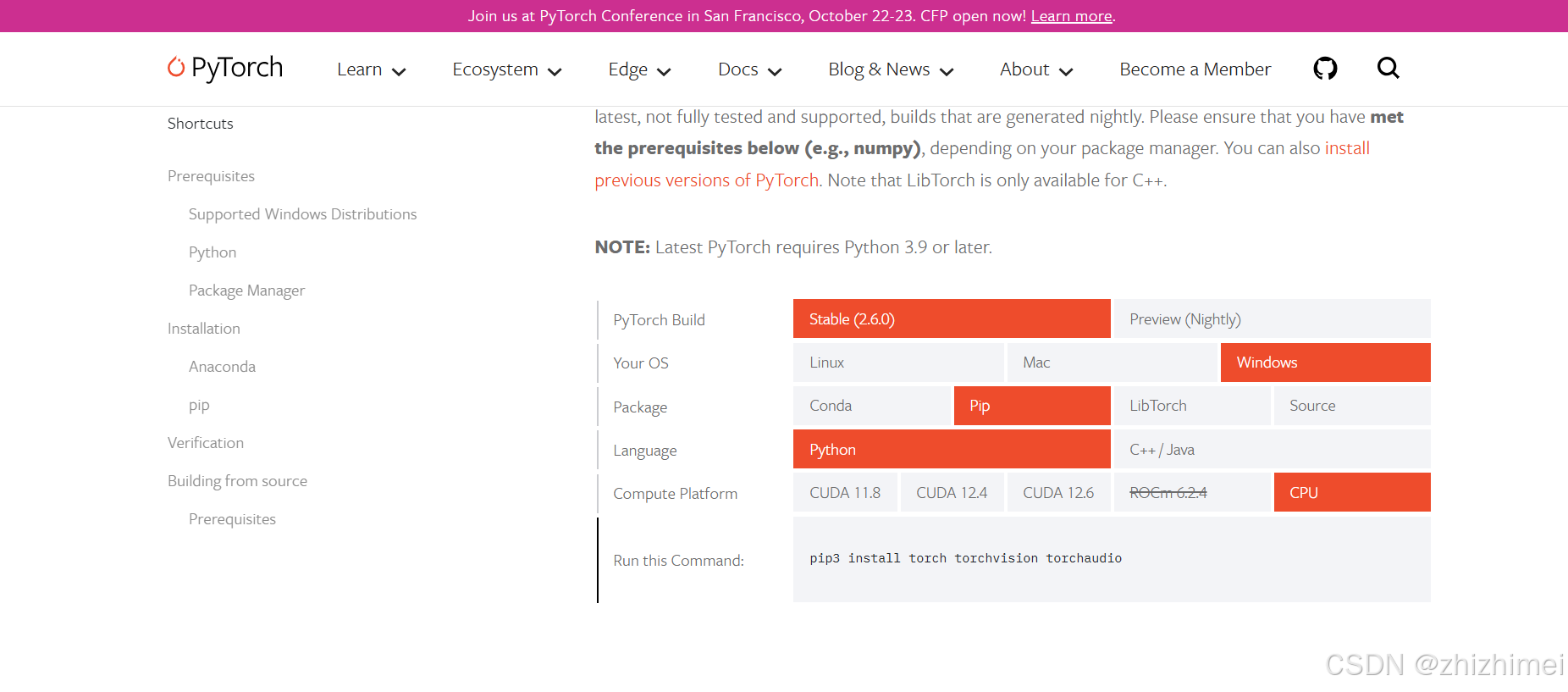
Task: Click the Compute Platform row label
Action: tap(675, 494)
